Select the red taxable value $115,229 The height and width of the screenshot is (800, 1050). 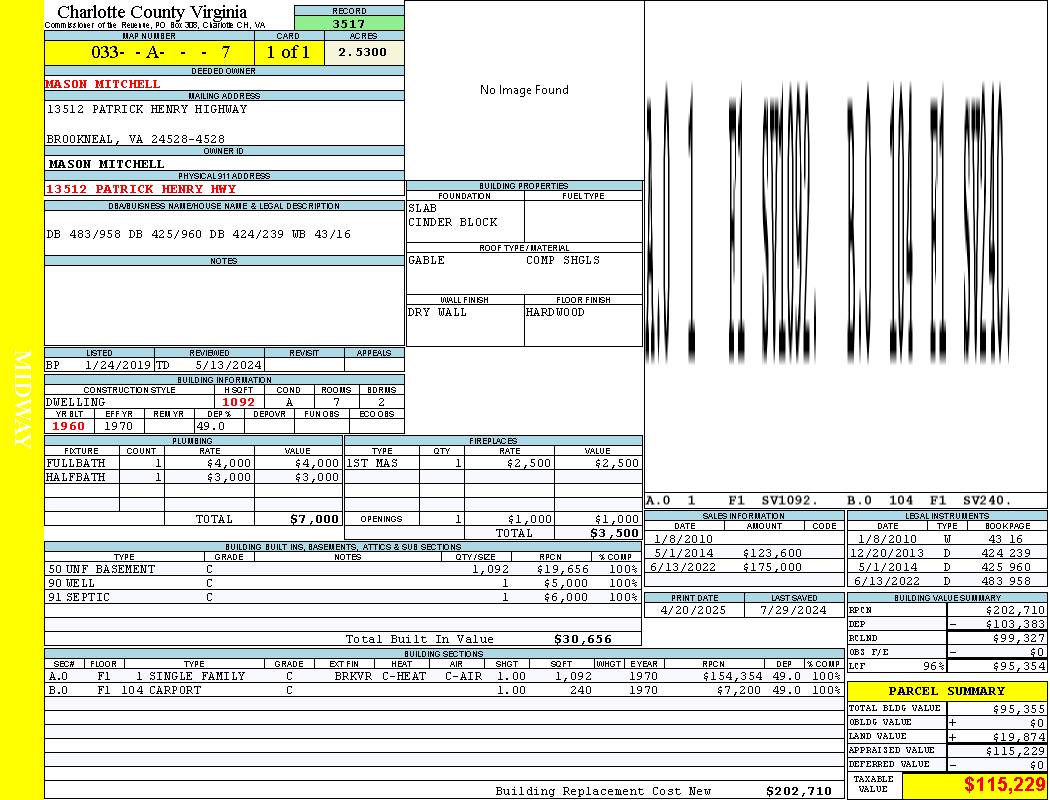click(x=1004, y=786)
